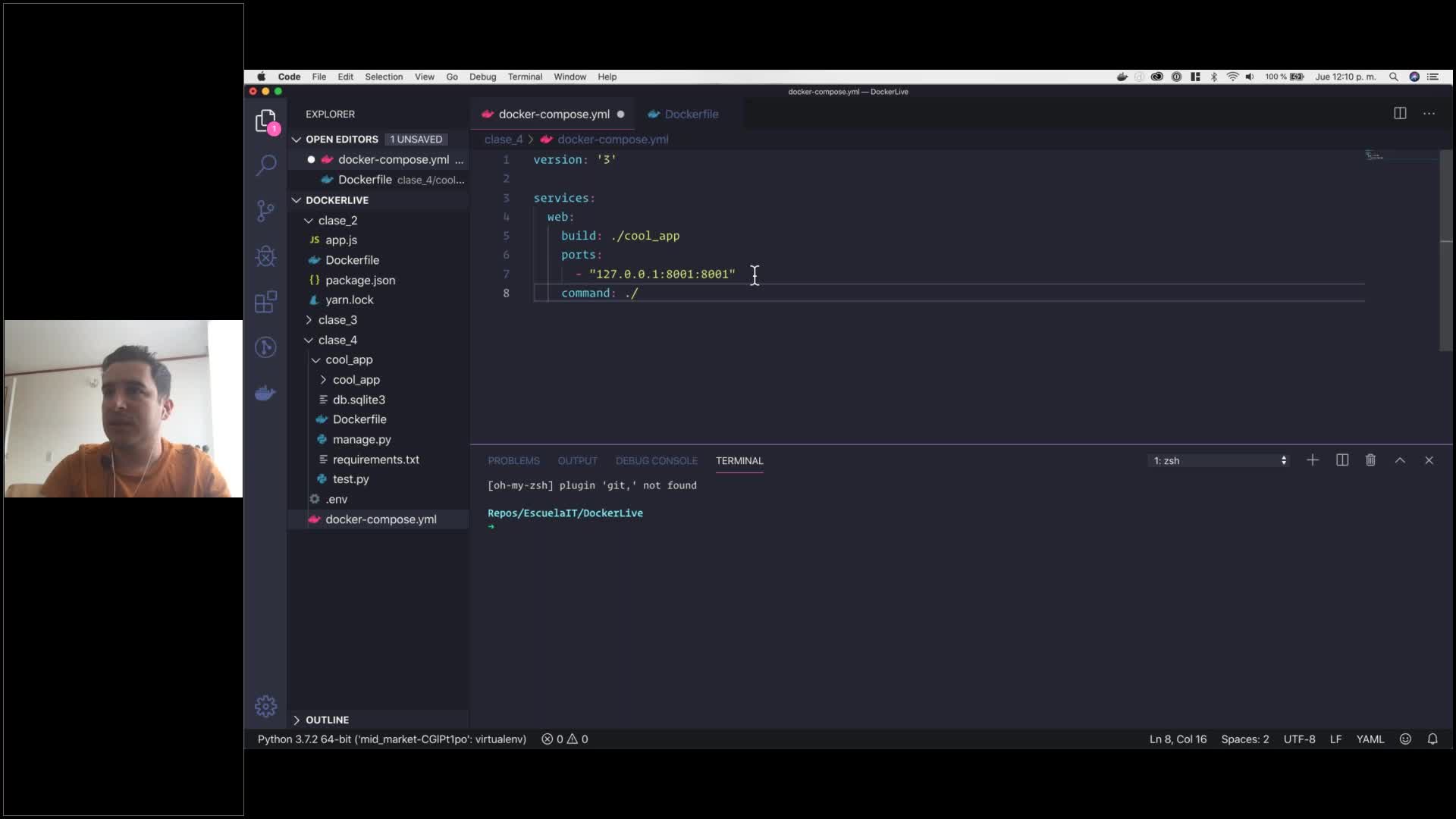Switch to the Dockerfile editor tab
Viewport: 1456px width, 819px height.
pyautogui.click(x=691, y=114)
